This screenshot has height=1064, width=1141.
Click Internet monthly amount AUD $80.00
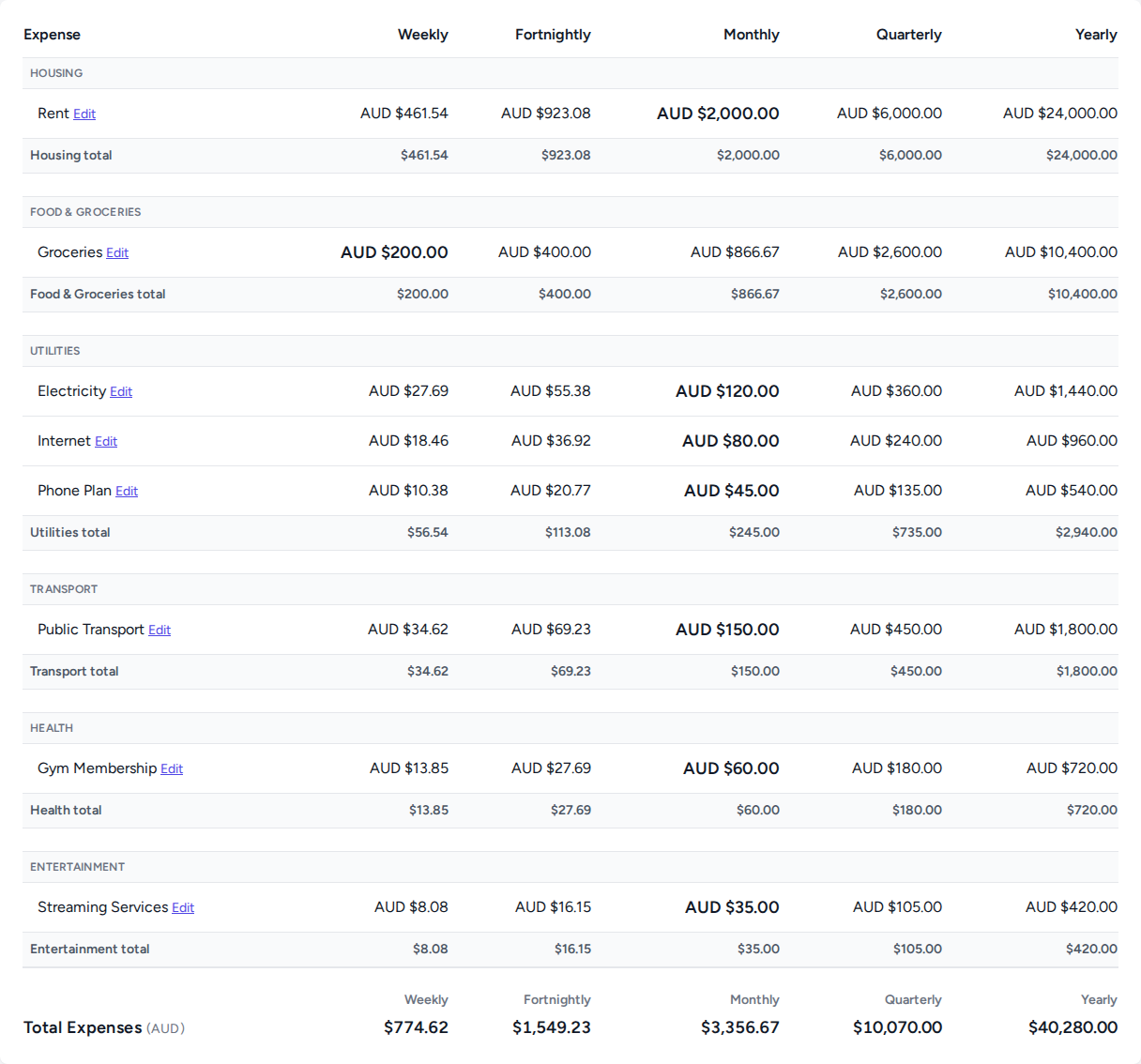[731, 441]
